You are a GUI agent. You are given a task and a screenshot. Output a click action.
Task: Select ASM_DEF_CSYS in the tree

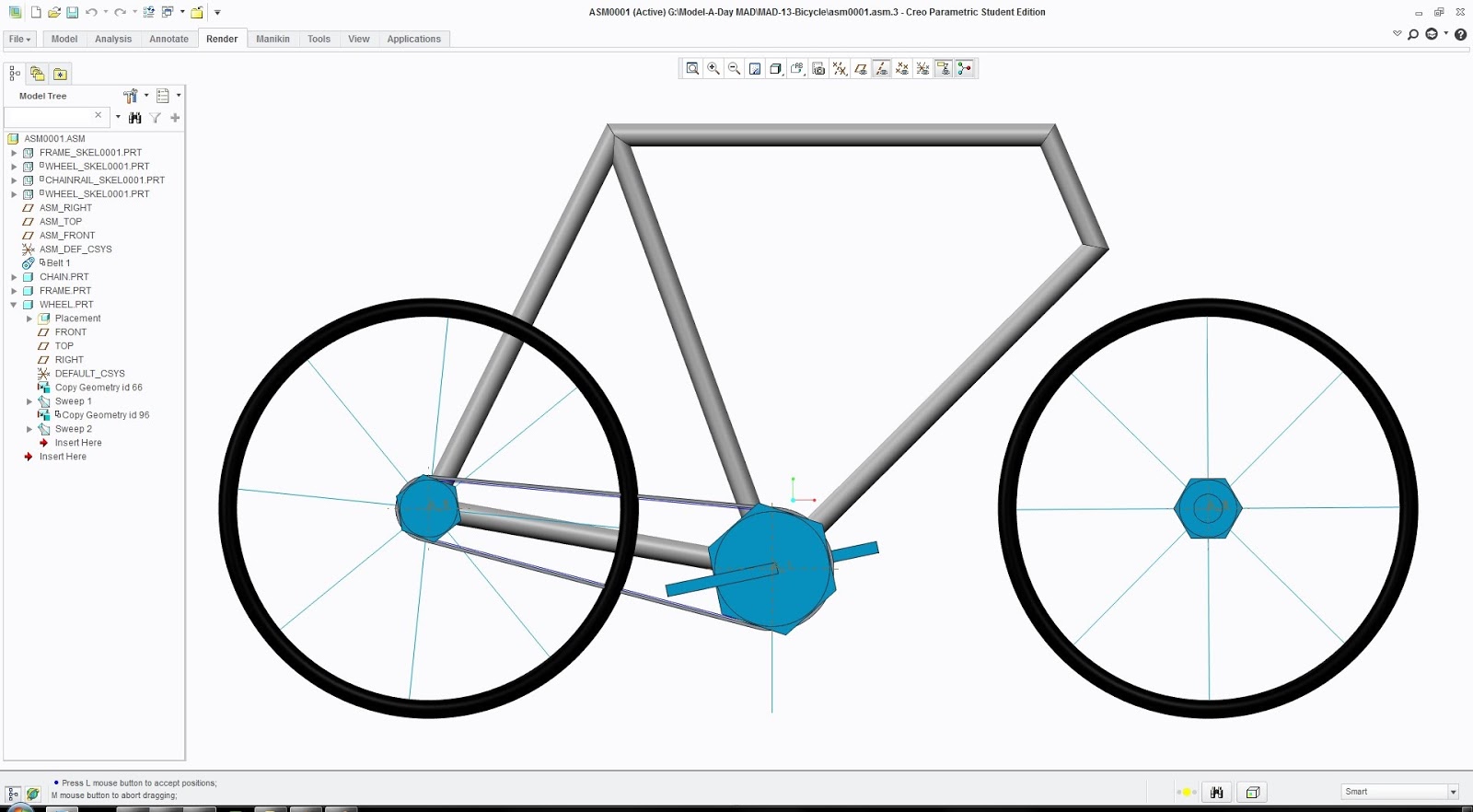click(x=75, y=249)
